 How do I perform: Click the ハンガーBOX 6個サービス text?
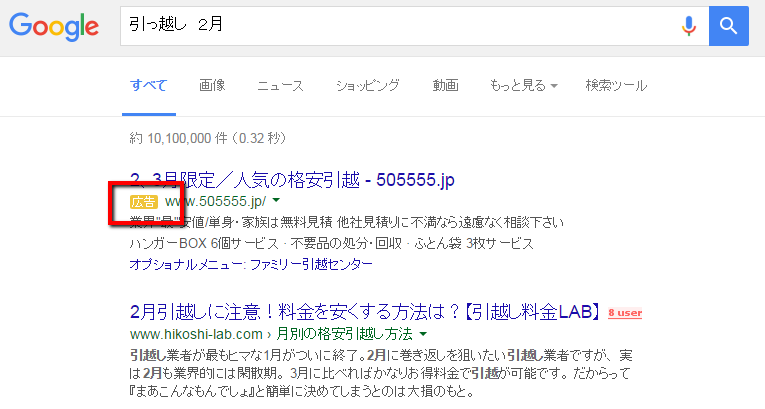point(204,244)
